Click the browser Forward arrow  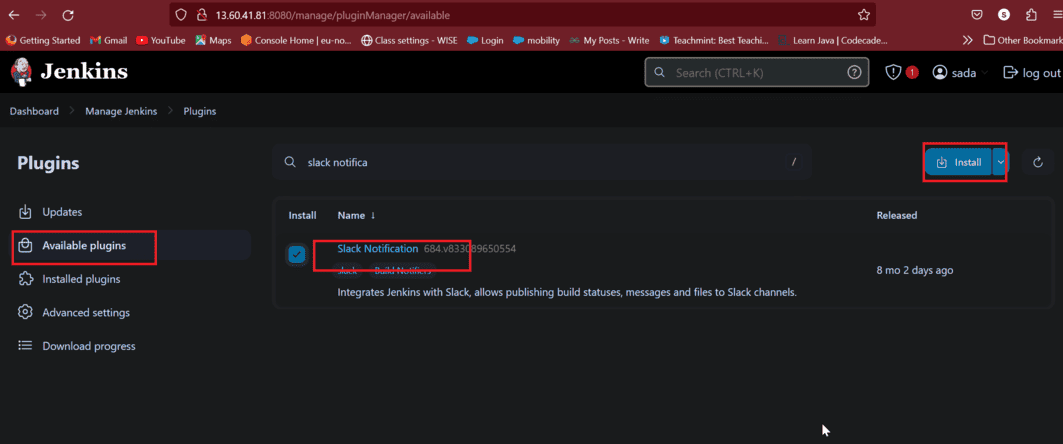(x=41, y=15)
